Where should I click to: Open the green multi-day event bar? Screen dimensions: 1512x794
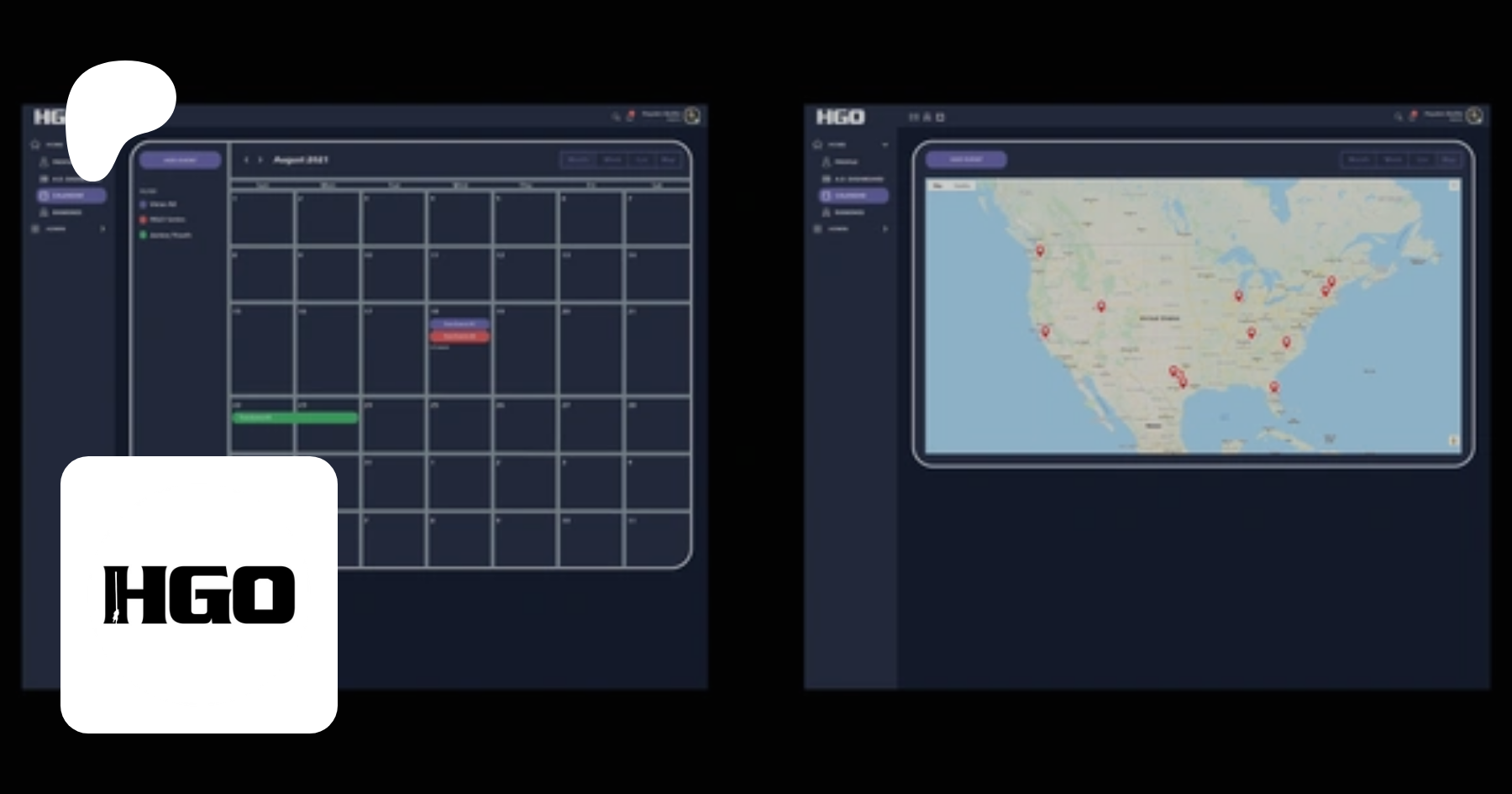point(295,418)
